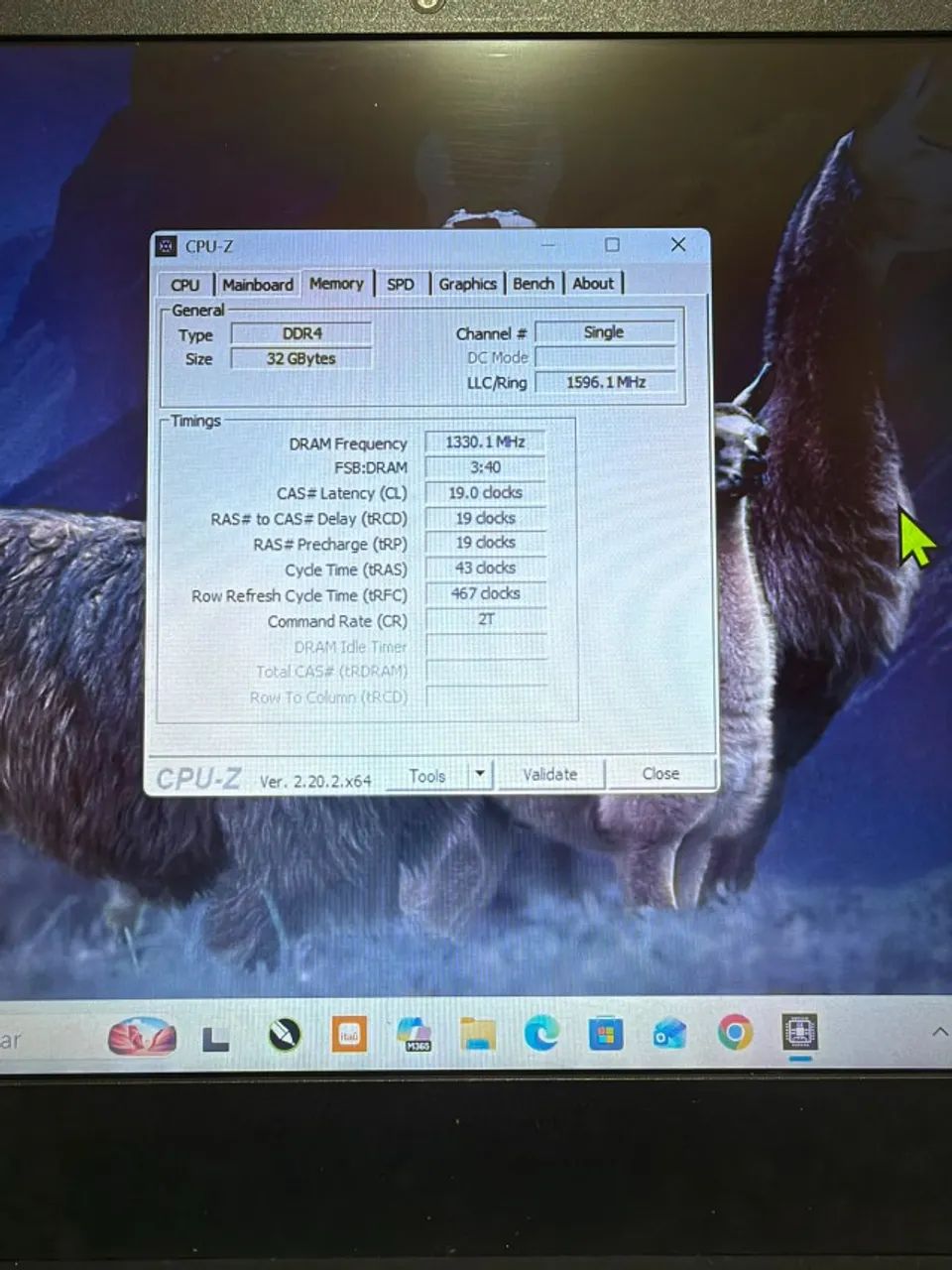
Task: Click the empty Total CAS# (tRDRAM) field
Action: [x=485, y=671]
